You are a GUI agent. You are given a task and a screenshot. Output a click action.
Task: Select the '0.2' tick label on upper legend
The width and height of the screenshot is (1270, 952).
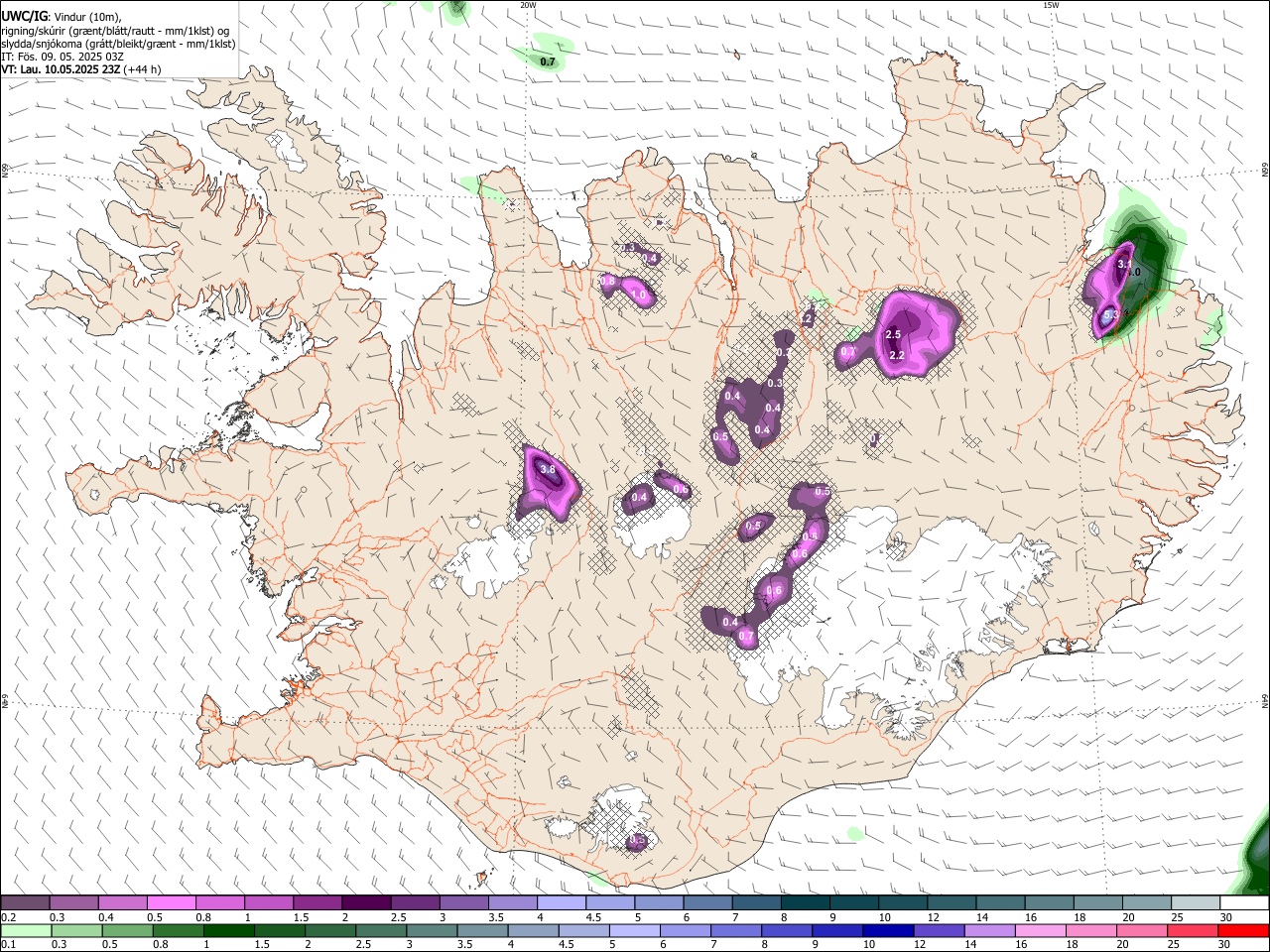(8, 917)
